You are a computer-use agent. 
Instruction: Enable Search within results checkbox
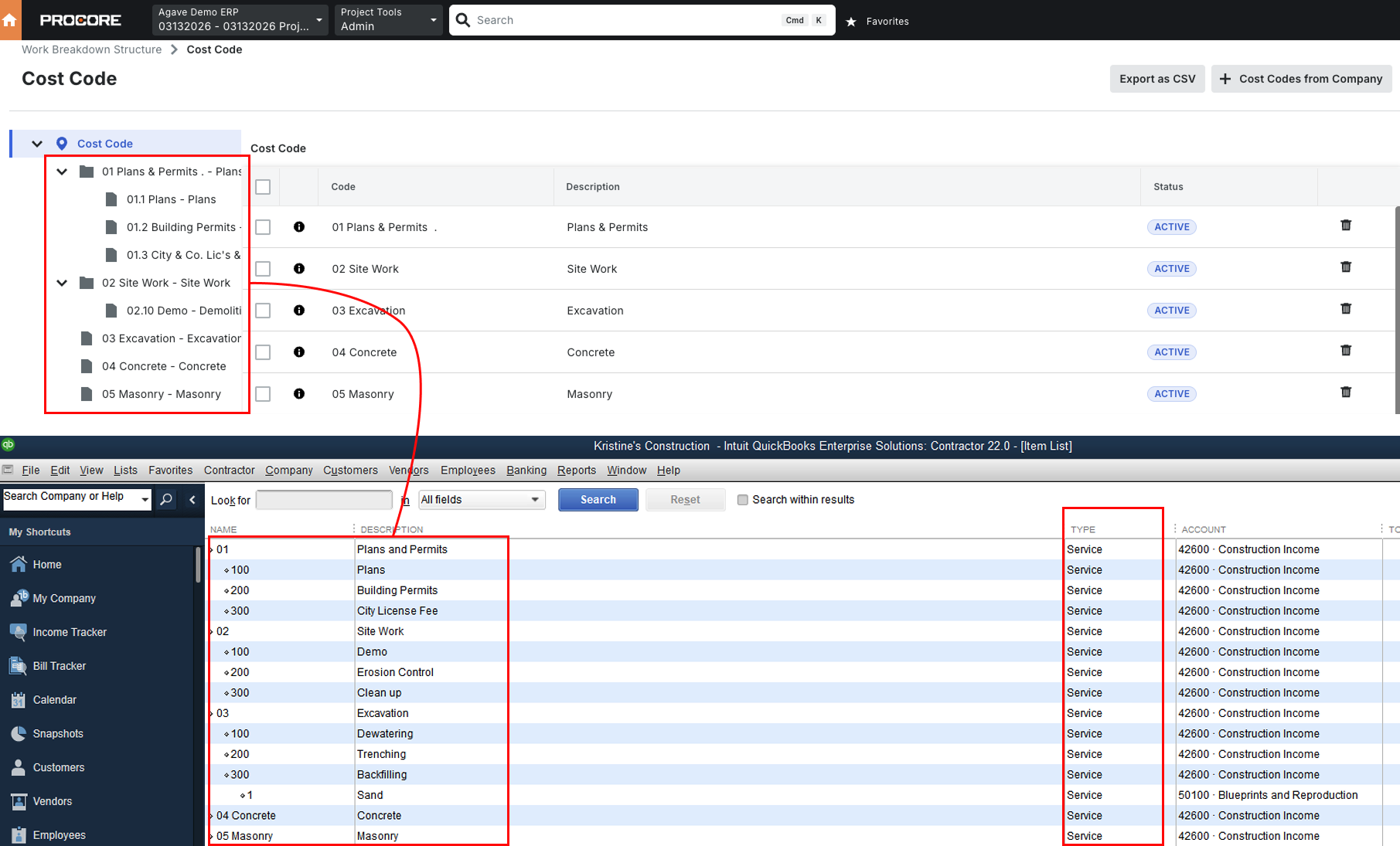(x=743, y=500)
